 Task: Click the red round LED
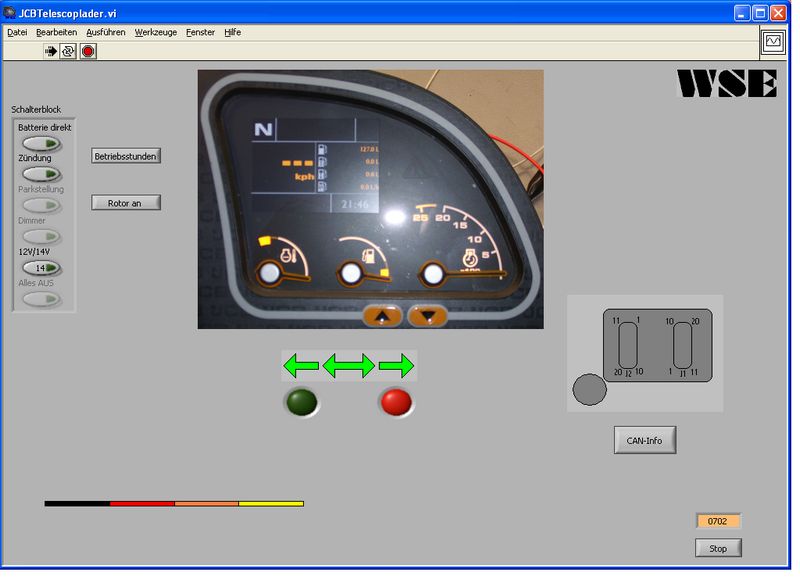(x=396, y=402)
